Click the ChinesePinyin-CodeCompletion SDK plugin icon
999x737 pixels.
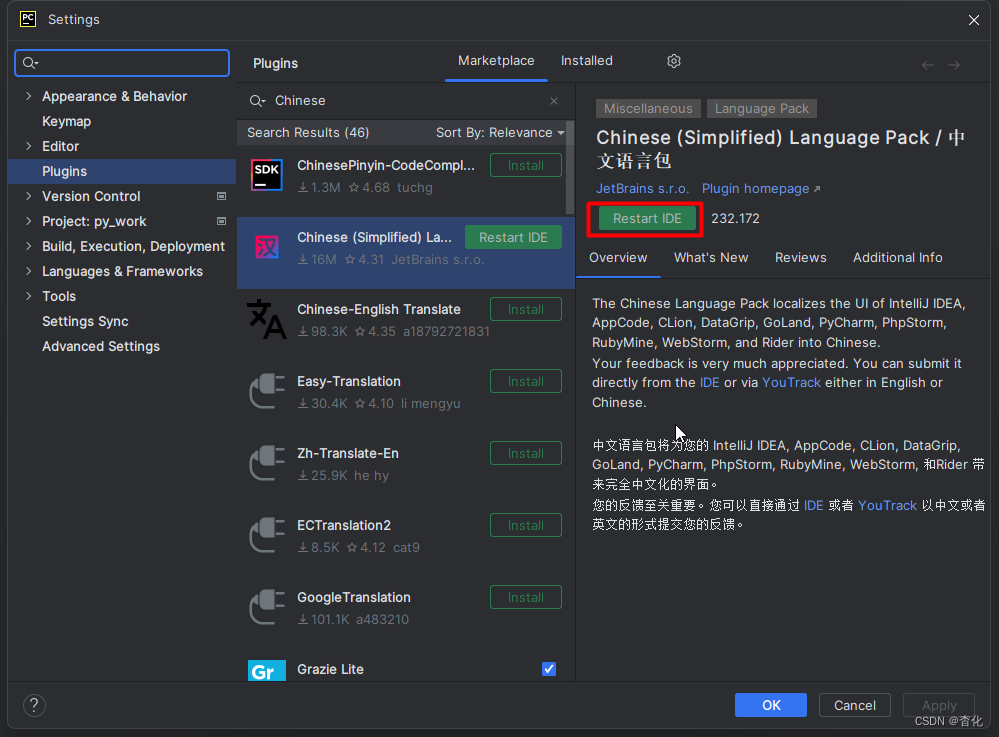[x=266, y=175]
